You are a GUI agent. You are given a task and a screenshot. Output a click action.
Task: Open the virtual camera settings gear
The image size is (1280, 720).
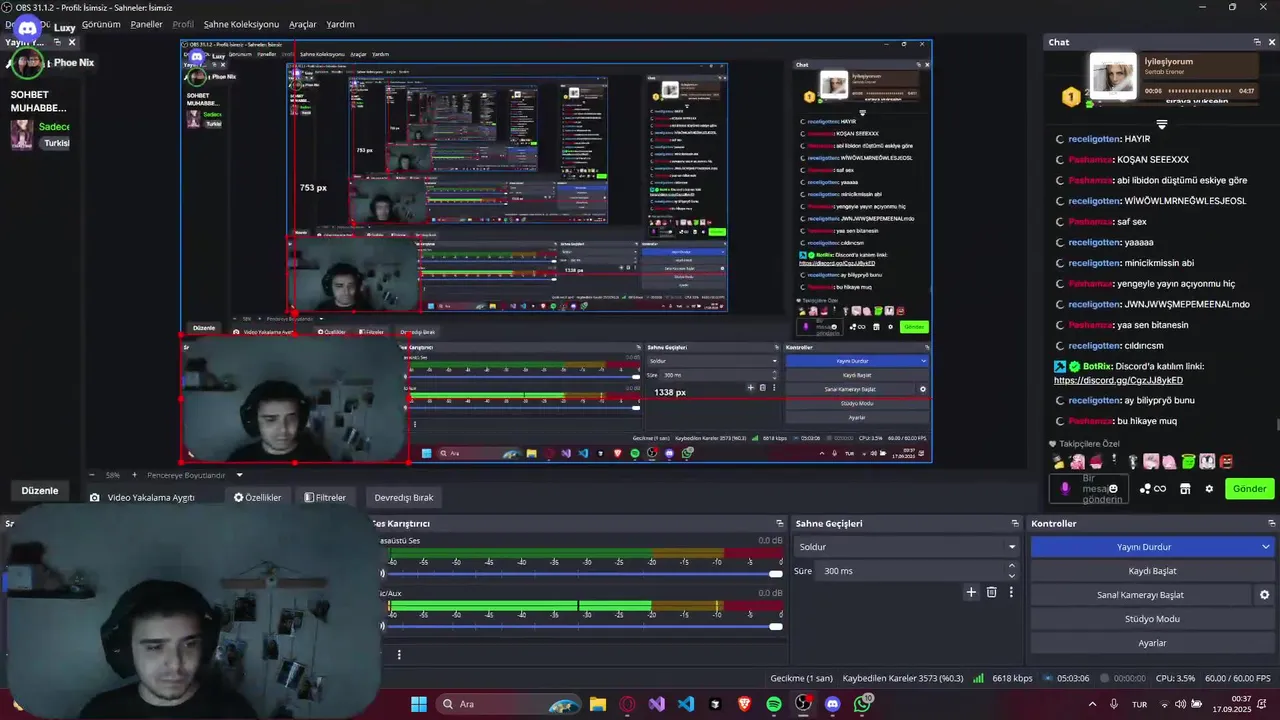tap(1264, 595)
